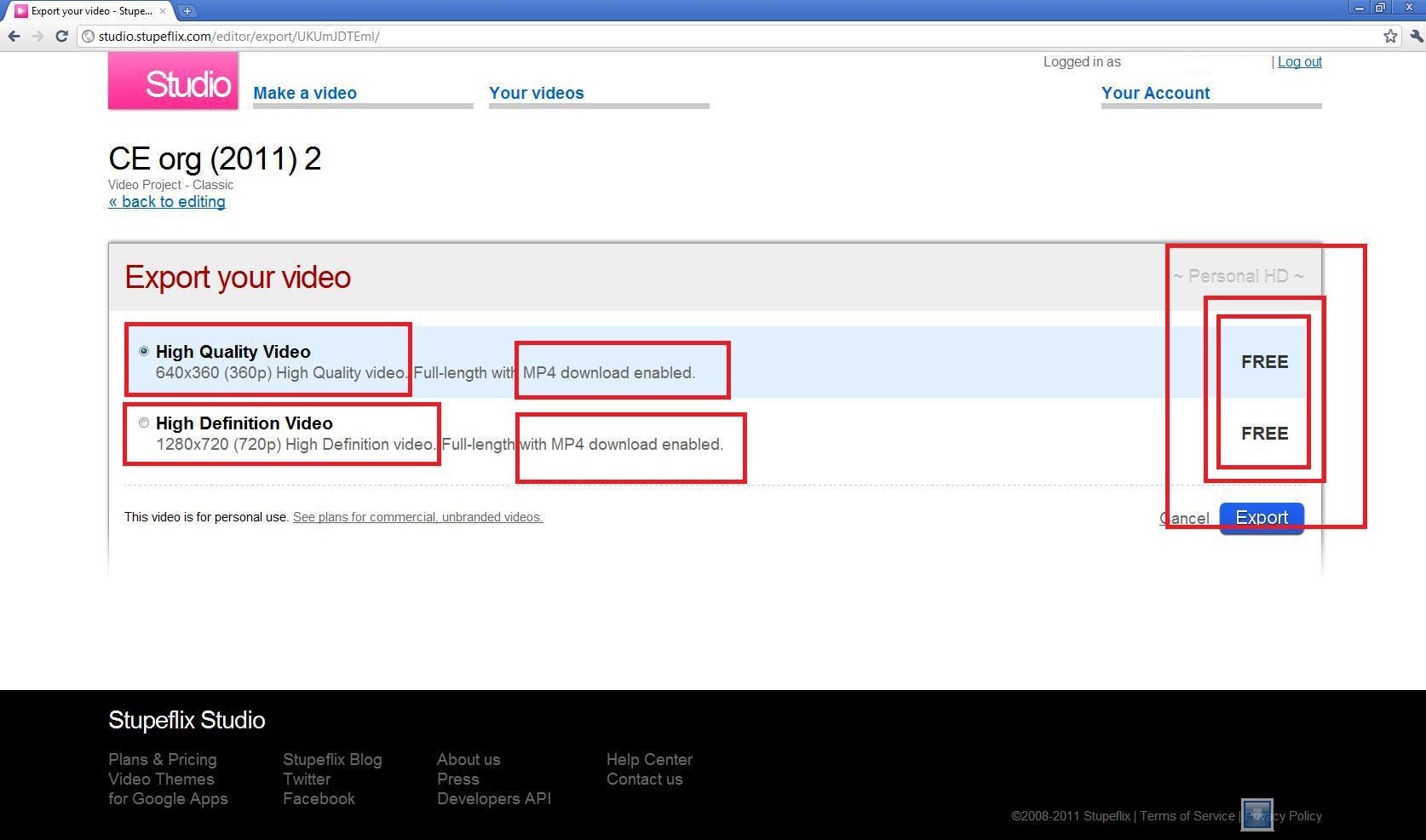Open a new browser tab

tap(187, 11)
